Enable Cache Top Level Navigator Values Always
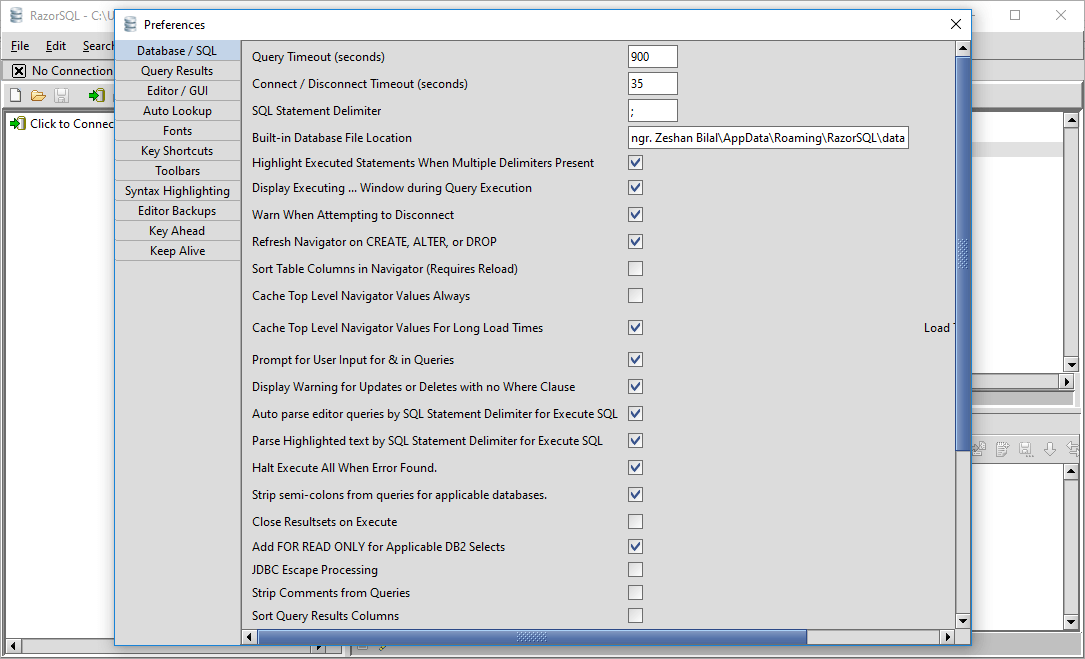 pos(635,296)
